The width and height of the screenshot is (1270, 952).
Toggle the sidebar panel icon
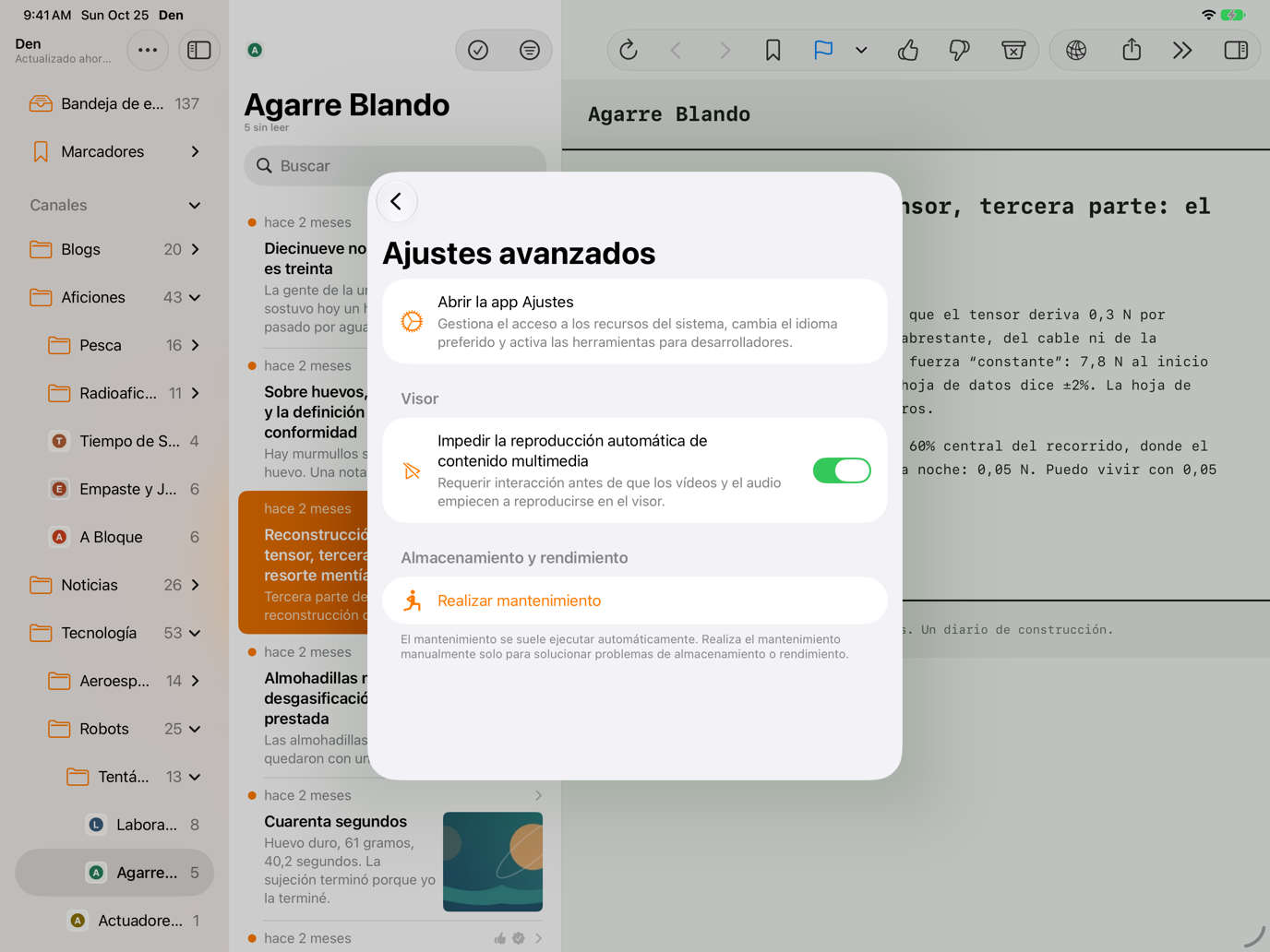(198, 50)
